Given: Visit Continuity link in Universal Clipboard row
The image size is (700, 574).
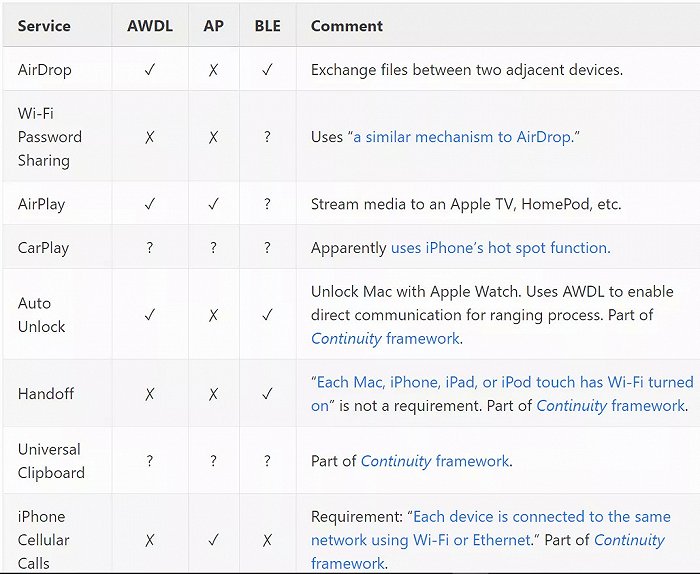Looking at the screenshot, I should pos(396,461).
